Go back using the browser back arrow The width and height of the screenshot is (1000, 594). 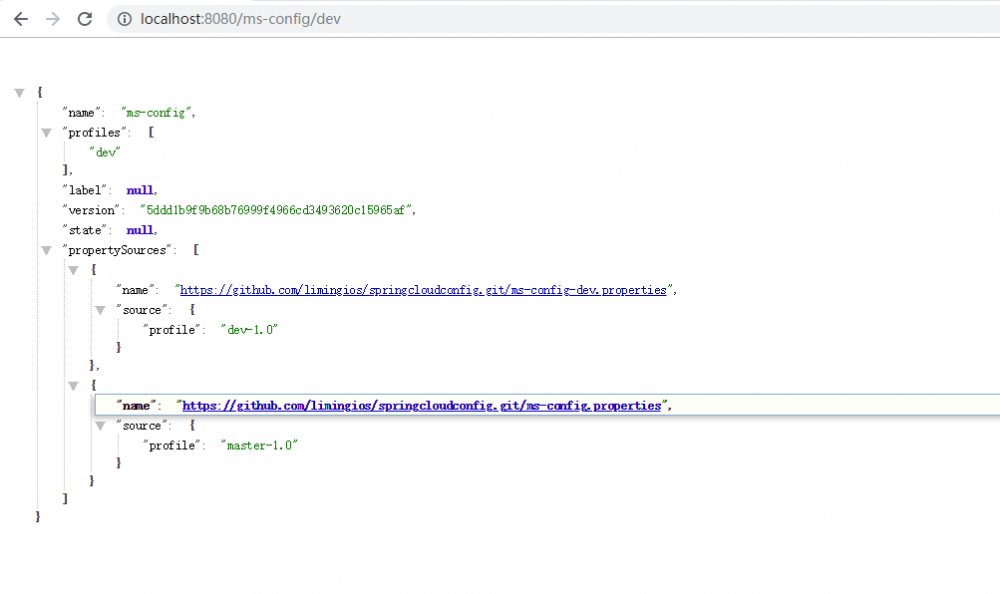coord(21,19)
